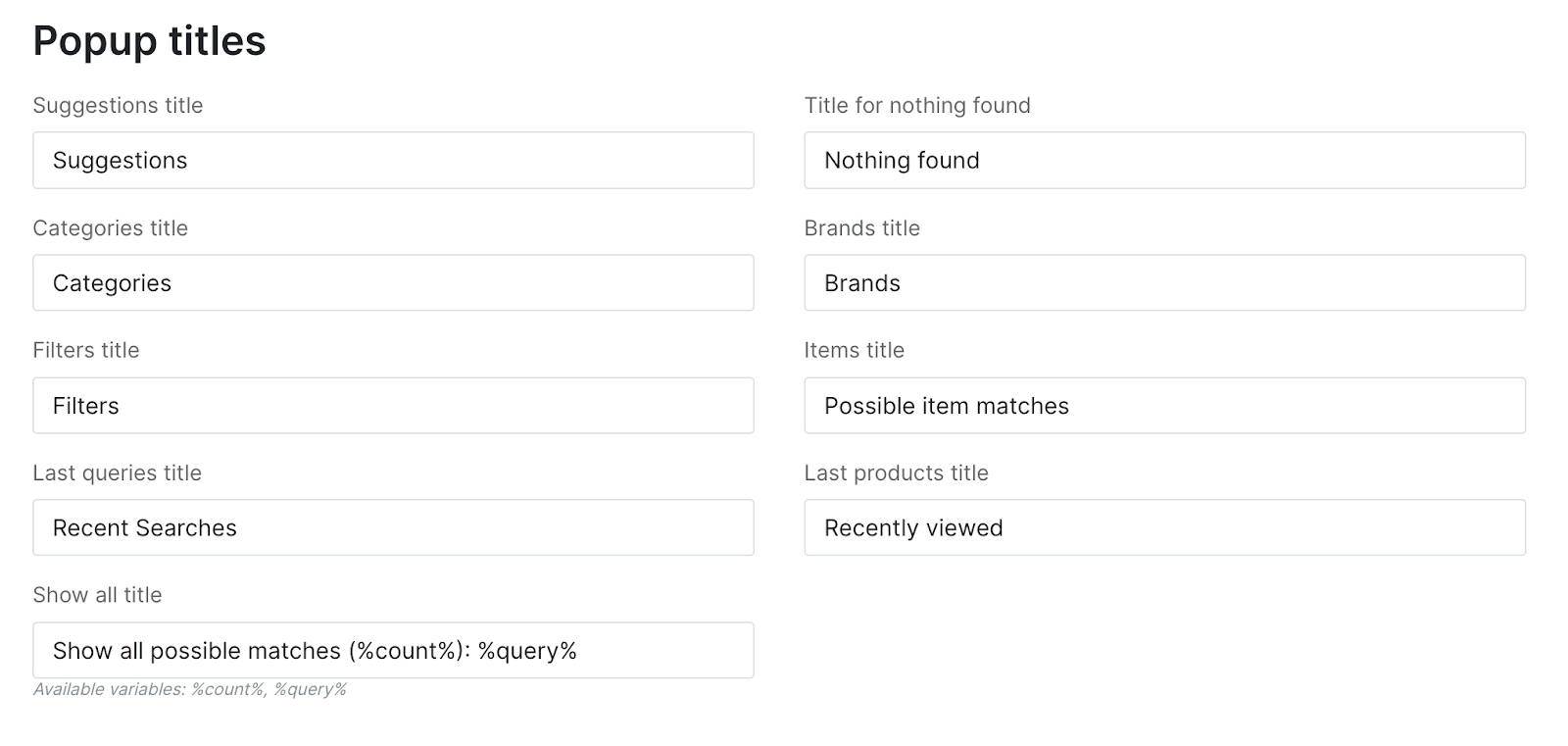The image size is (1568, 746).
Task: Focus the Filters title input
Action: [x=392, y=406]
